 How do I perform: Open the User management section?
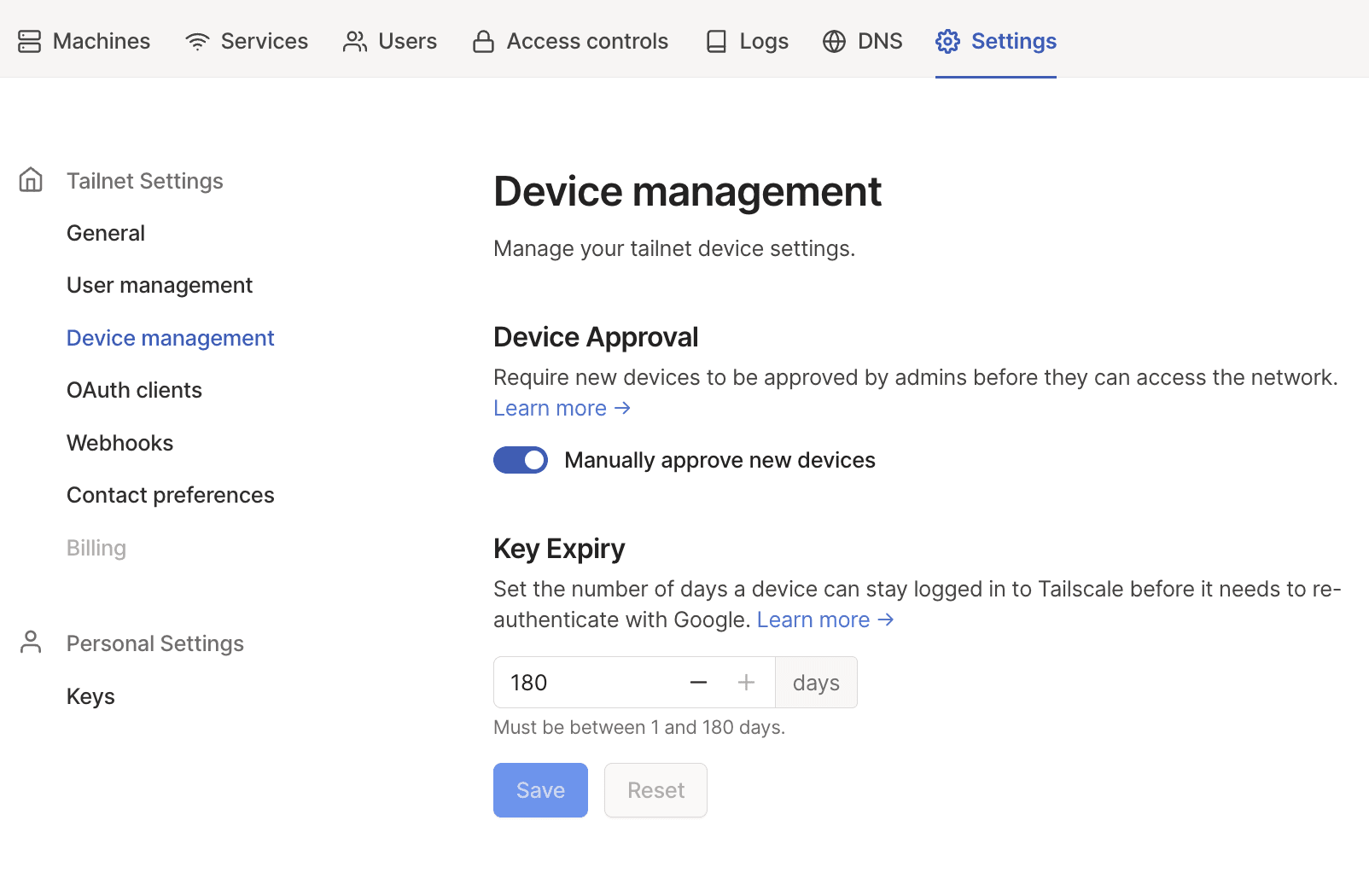pyautogui.click(x=160, y=284)
